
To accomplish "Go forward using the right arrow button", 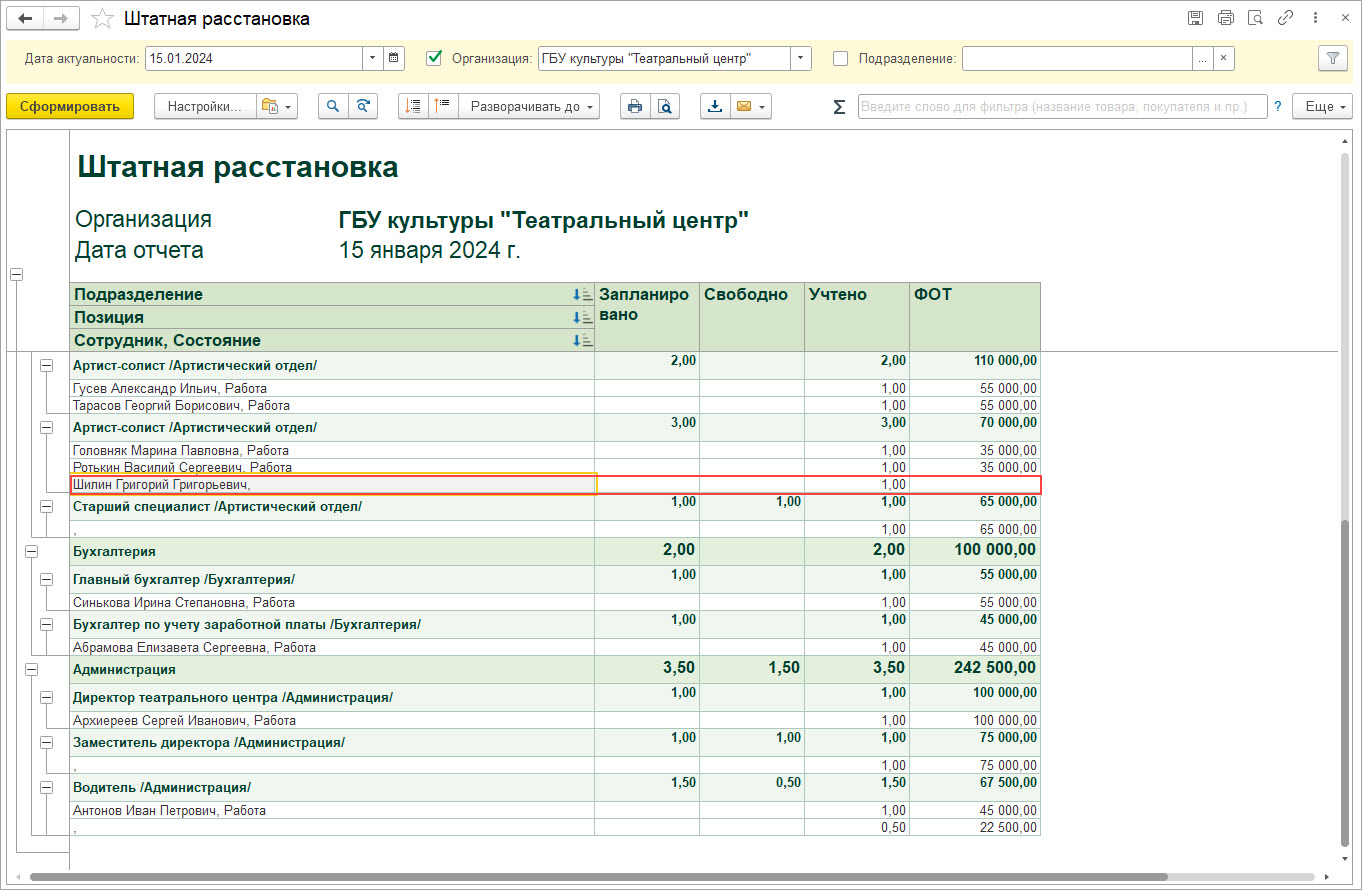I will 61,18.
